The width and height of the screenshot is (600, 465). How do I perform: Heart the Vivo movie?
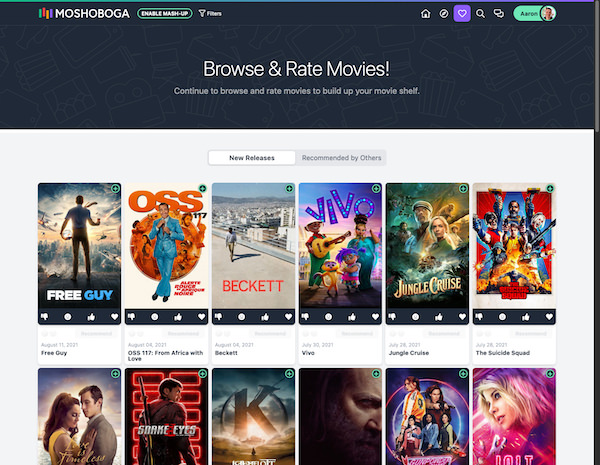[x=375, y=317]
